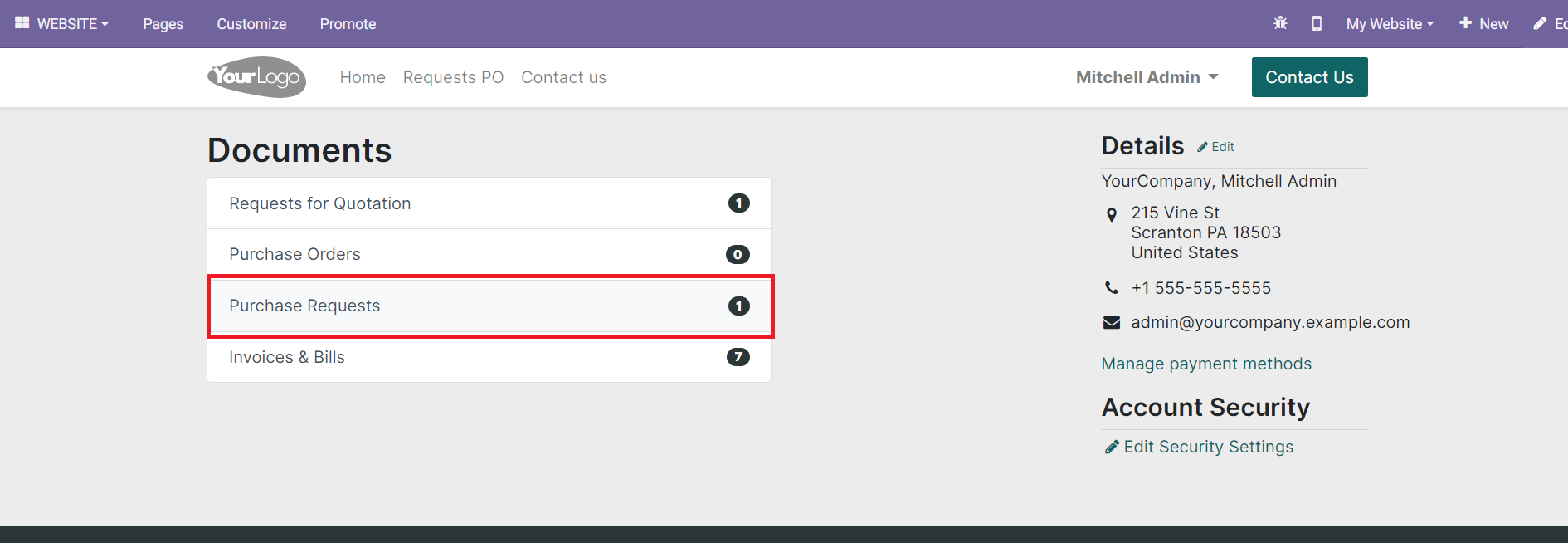Click the YourLogo site logo
This screenshot has width=1568, height=543.
pos(256,77)
